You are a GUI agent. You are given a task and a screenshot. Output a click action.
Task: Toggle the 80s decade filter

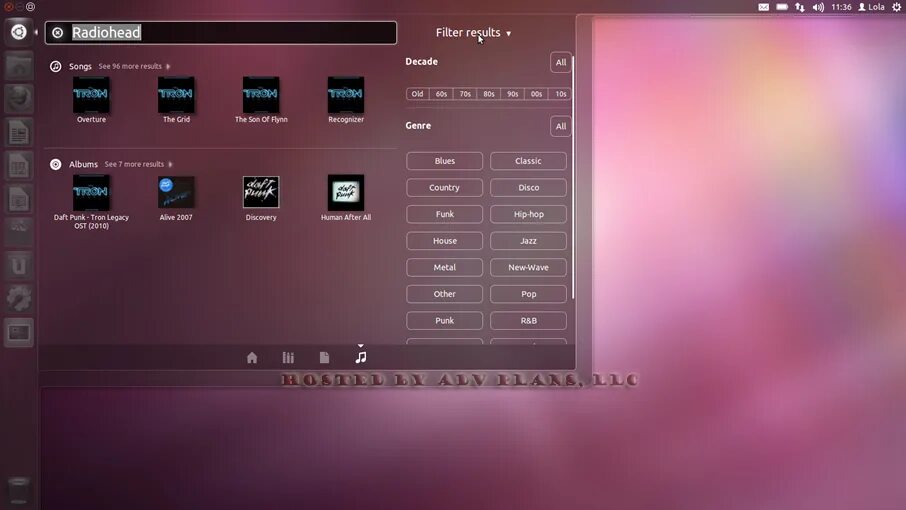click(489, 94)
